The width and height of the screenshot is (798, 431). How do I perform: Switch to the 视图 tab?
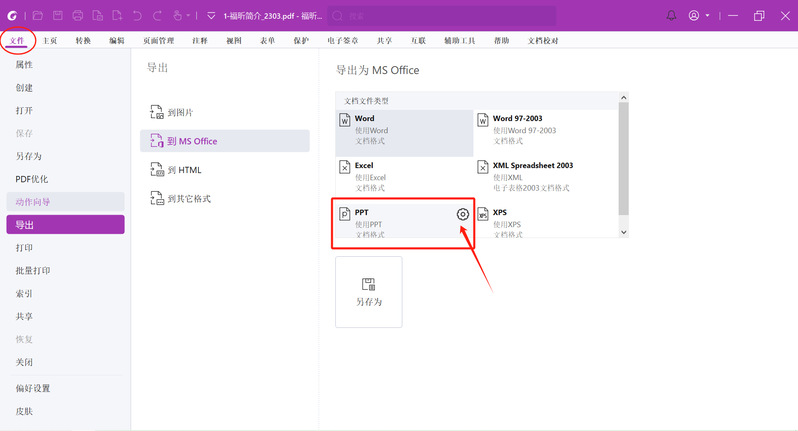[x=234, y=41]
